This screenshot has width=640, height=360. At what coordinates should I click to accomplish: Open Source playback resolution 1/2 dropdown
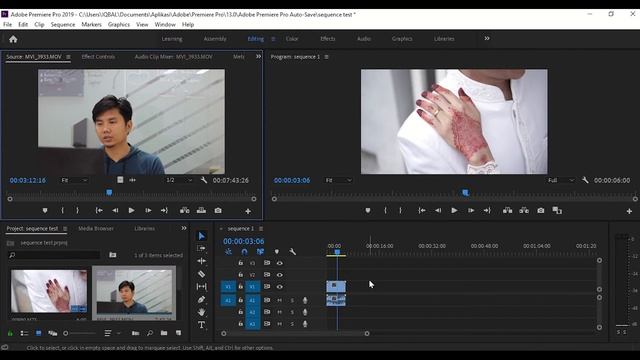coord(179,180)
